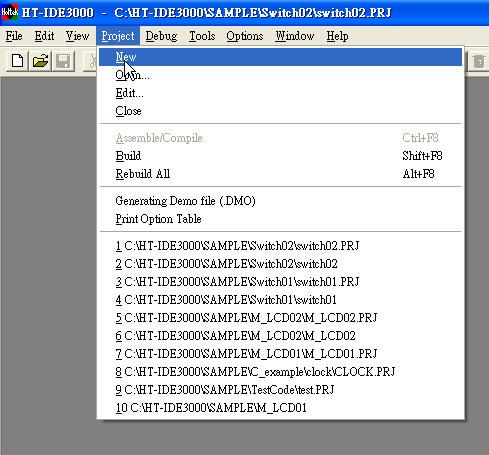Open recent item 2 Switch02\switch02

280,264
